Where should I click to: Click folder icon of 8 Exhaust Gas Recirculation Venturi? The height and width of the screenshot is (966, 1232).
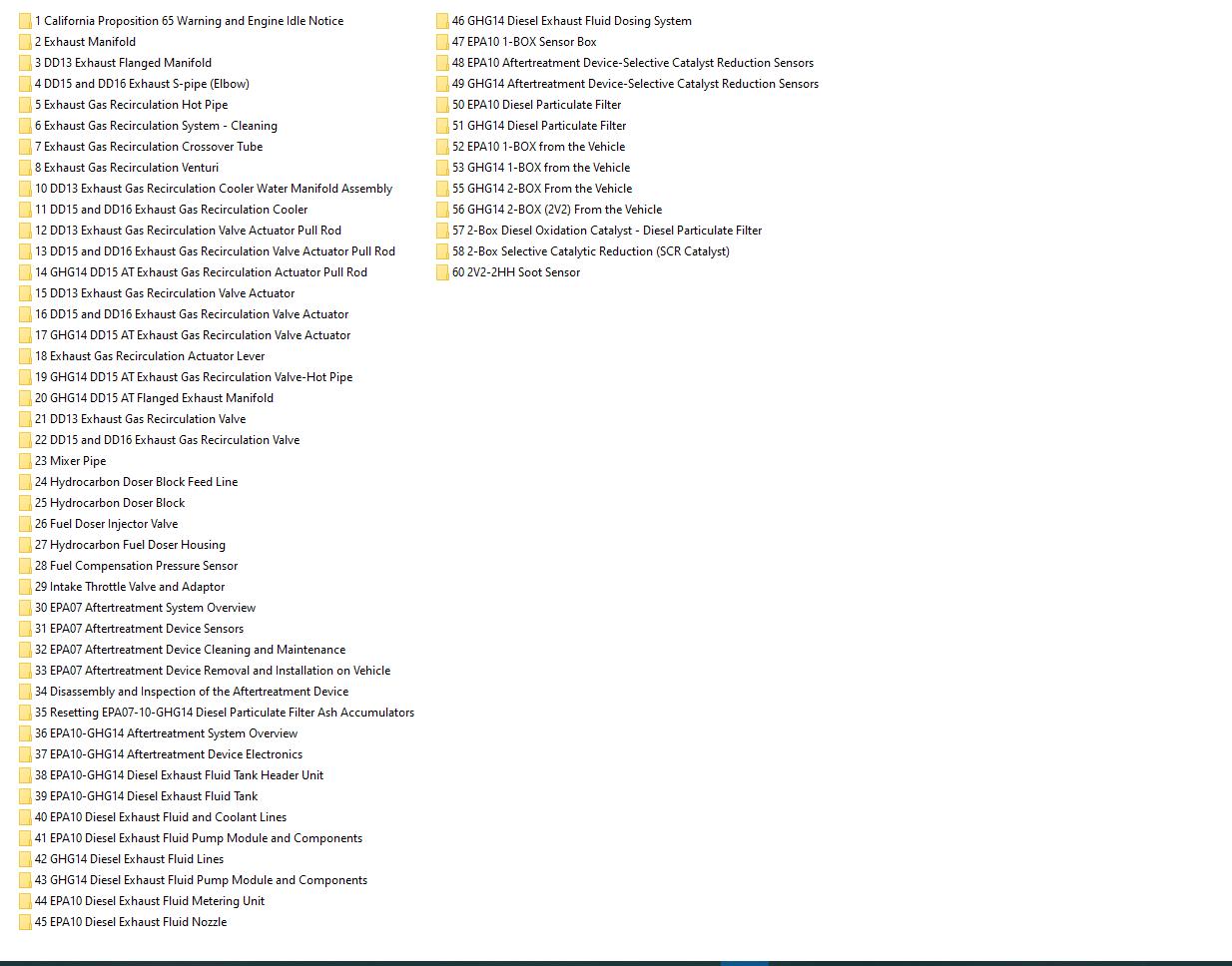tap(25, 168)
